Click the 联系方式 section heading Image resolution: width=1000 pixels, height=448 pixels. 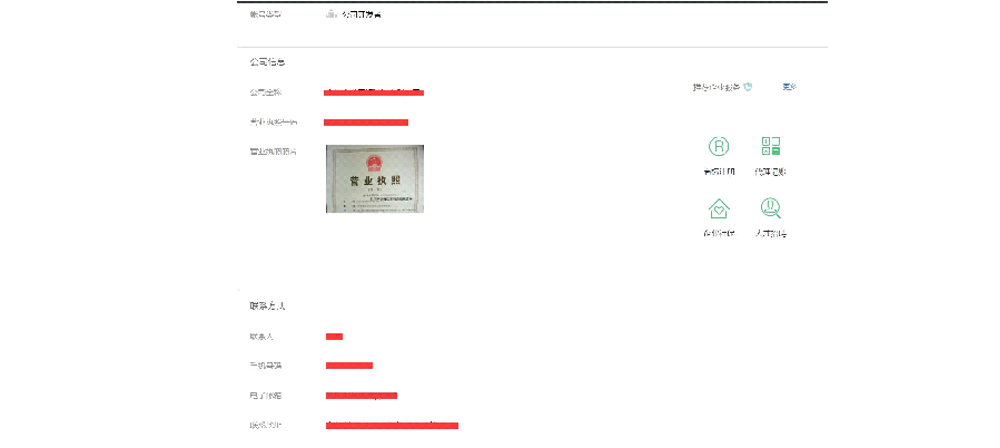point(267,305)
